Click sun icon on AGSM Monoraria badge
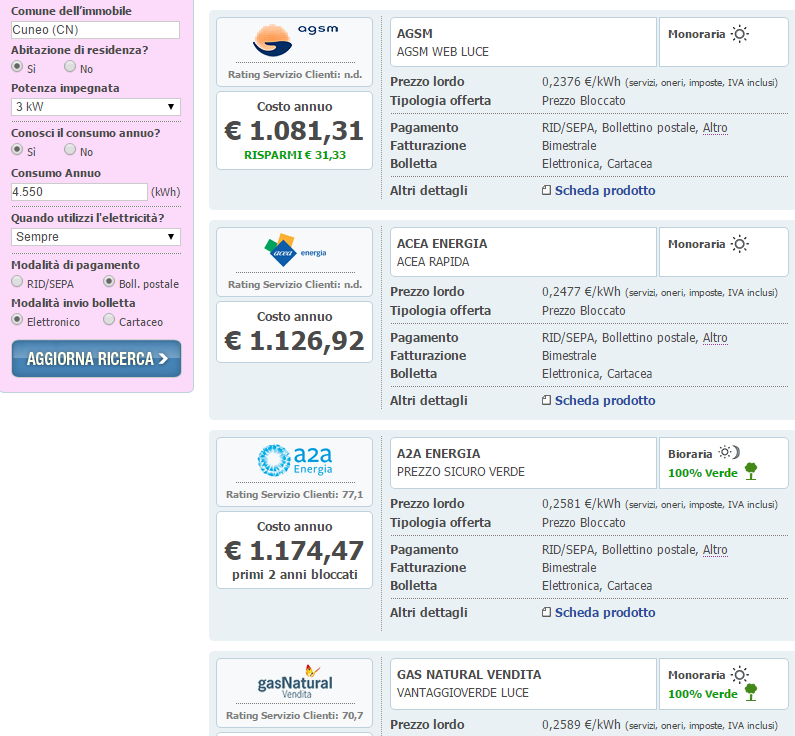 click(740, 34)
